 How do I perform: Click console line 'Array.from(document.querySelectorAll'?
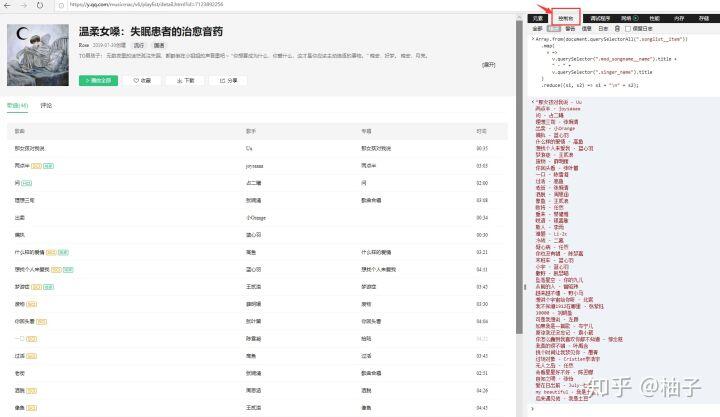612,39
